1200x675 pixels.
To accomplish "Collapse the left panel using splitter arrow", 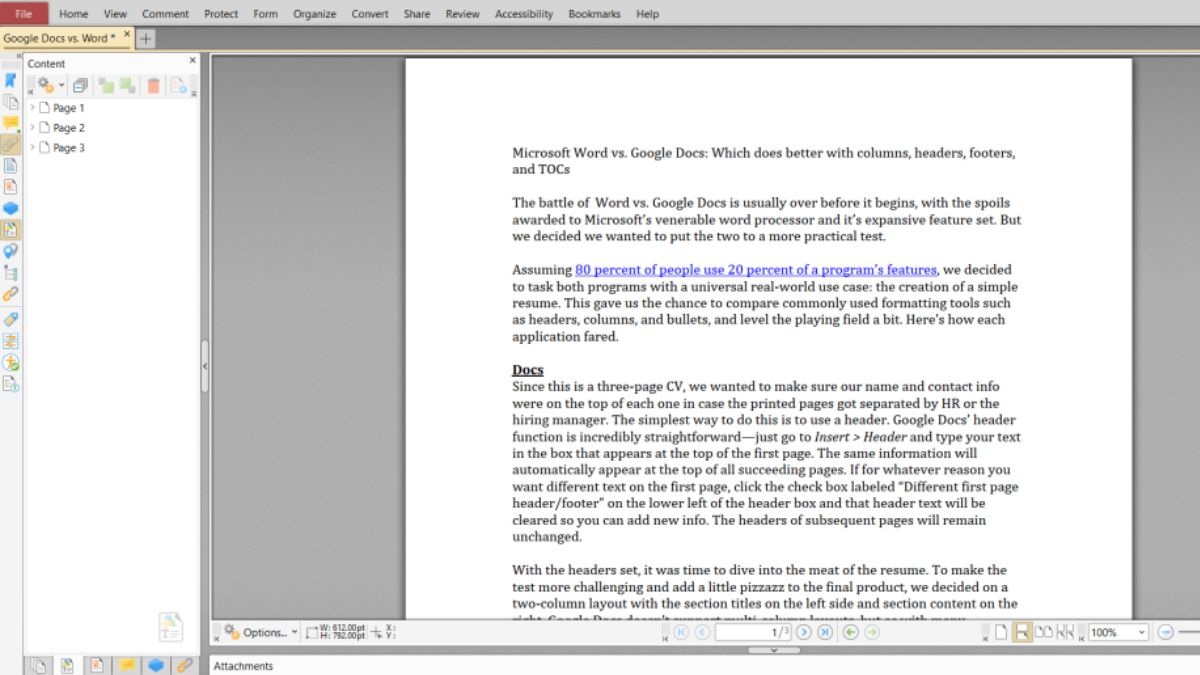I will click(205, 366).
